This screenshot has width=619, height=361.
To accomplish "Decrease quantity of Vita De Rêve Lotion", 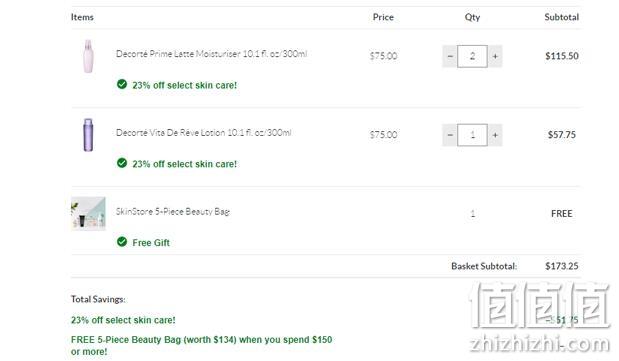I will (x=450, y=135).
